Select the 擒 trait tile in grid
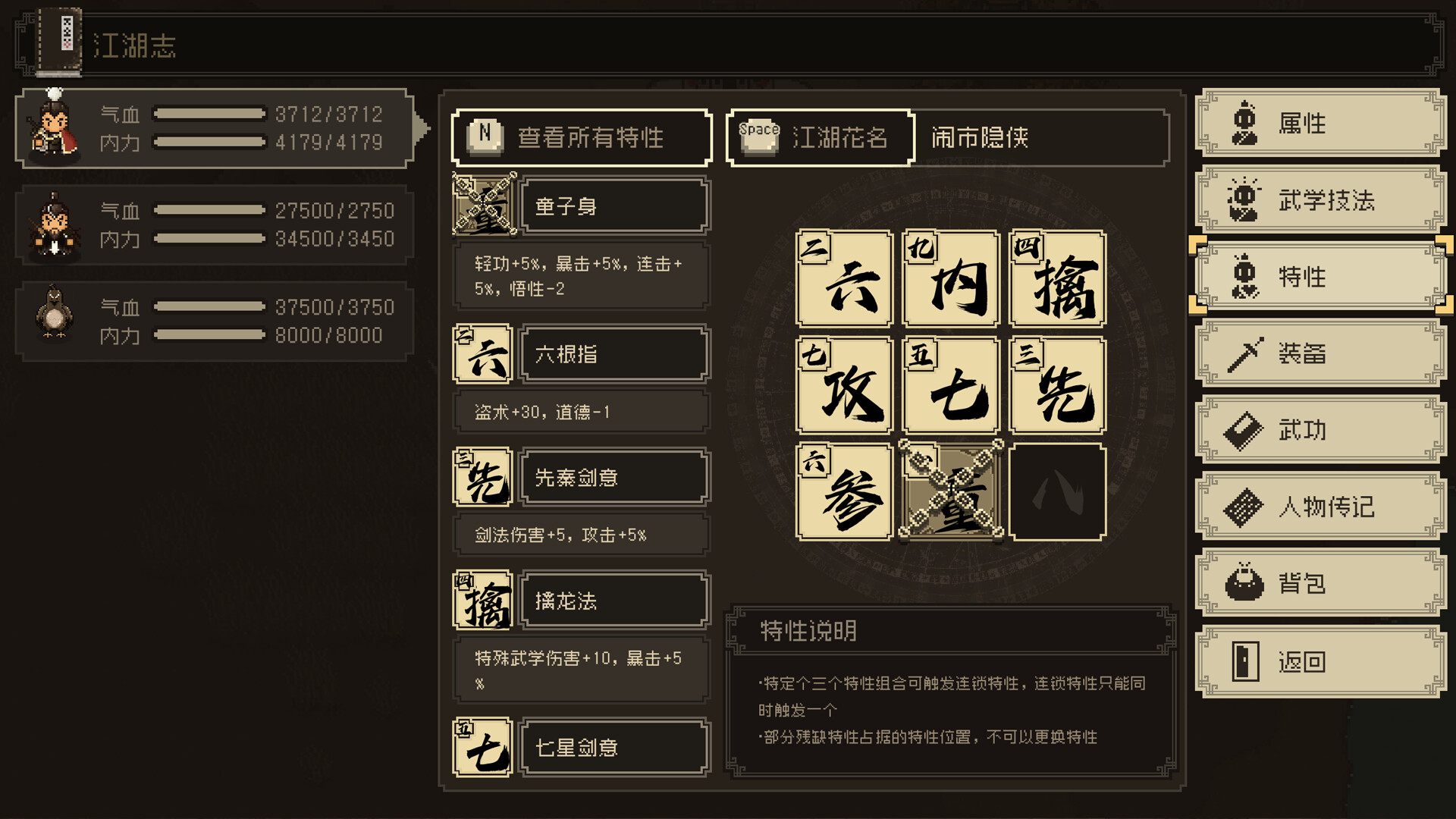 1057,278
